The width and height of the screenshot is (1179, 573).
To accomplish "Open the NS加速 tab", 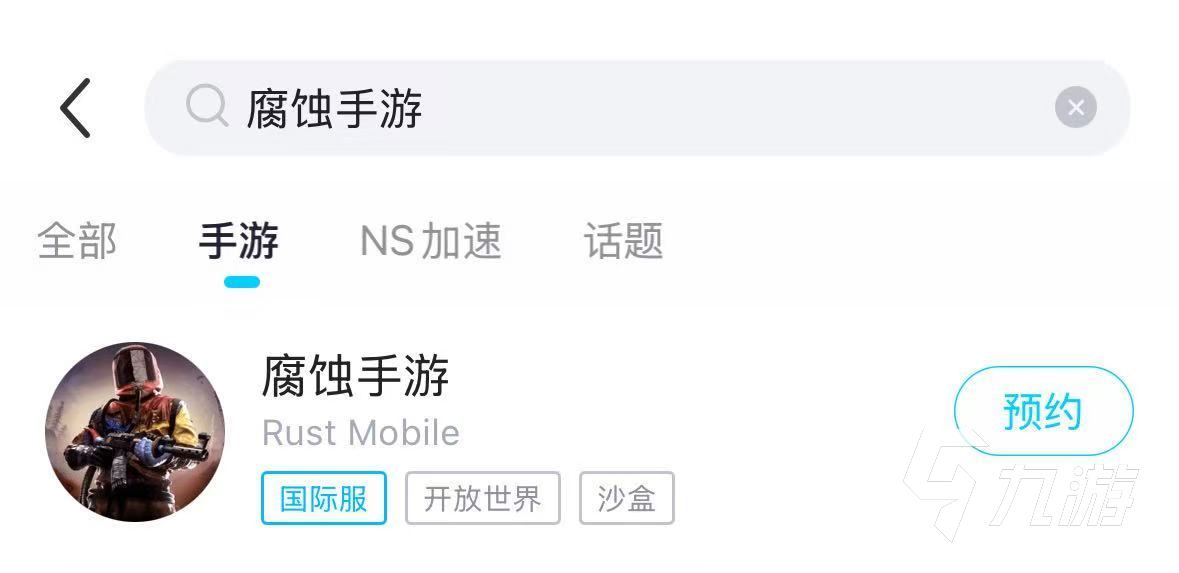I will 431,241.
